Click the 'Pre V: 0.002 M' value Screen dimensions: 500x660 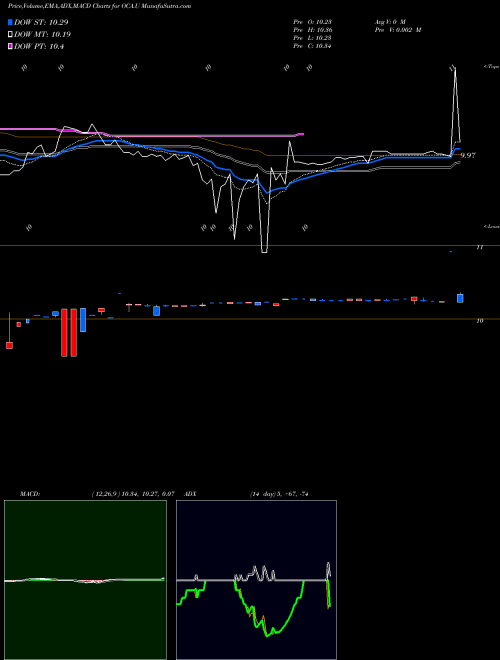[x=398, y=30]
